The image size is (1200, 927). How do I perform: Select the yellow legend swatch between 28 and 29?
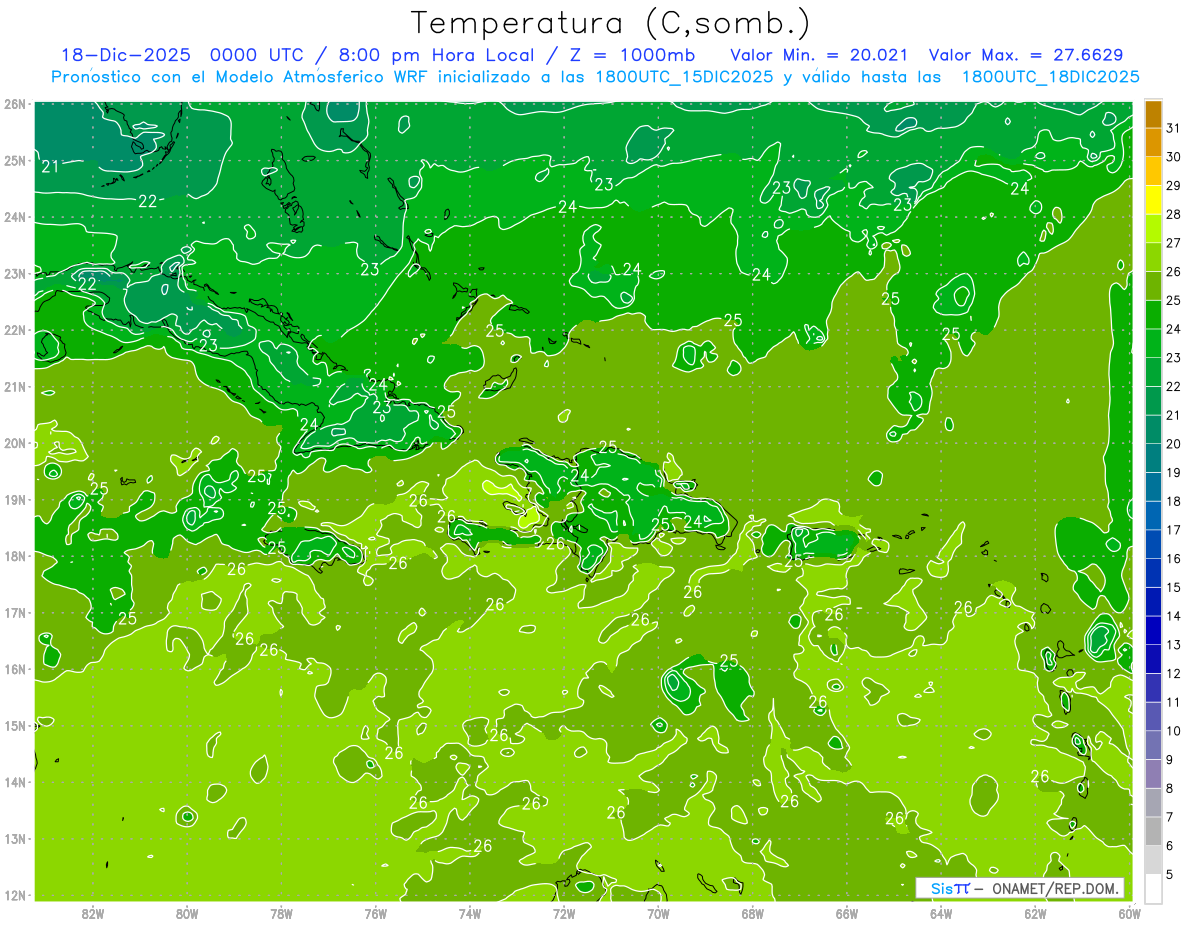(x=1153, y=200)
